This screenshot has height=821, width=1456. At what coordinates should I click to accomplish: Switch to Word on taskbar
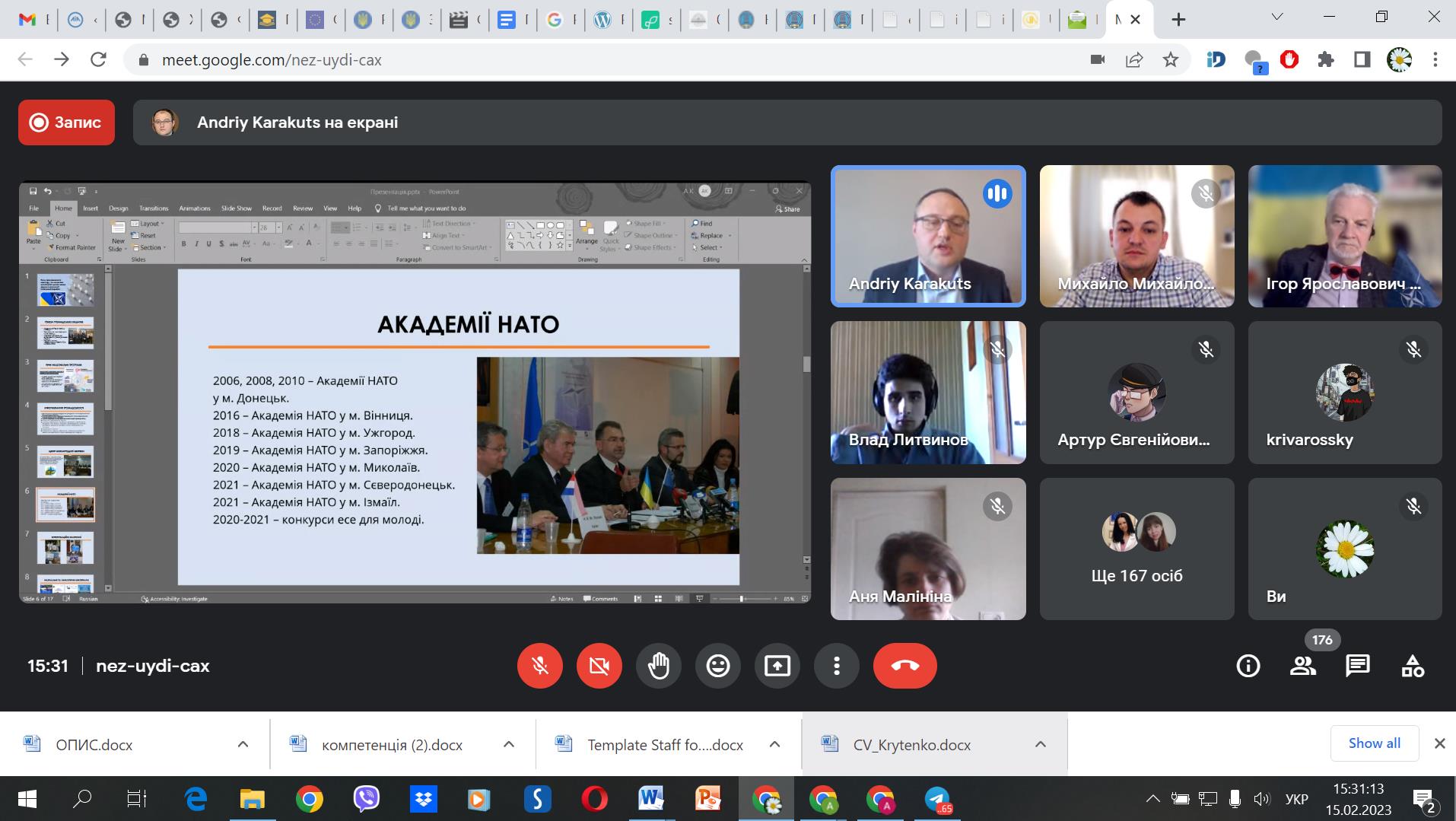651,799
